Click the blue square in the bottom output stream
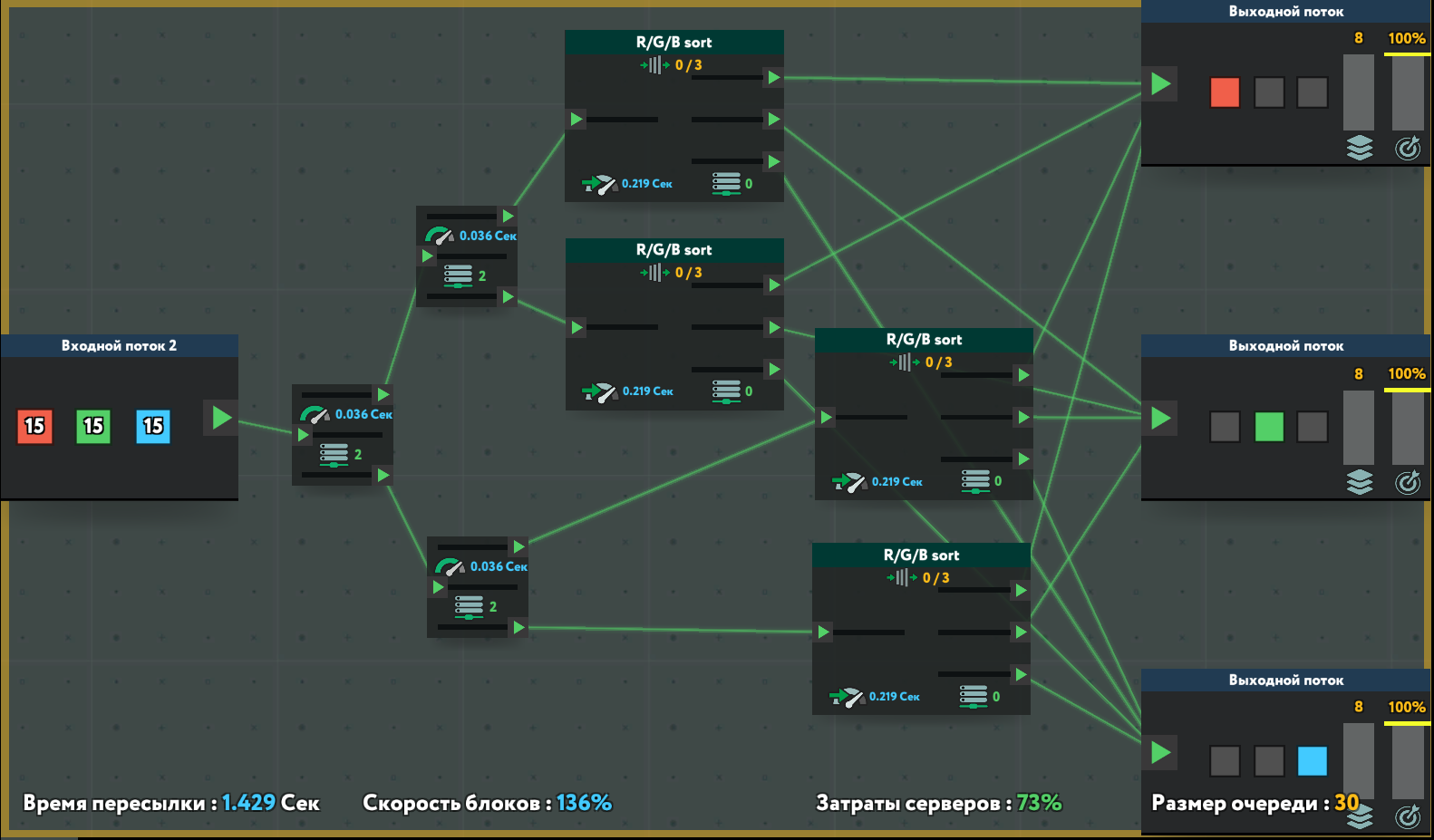This screenshot has width=1434, height=840. point(1312,761)
